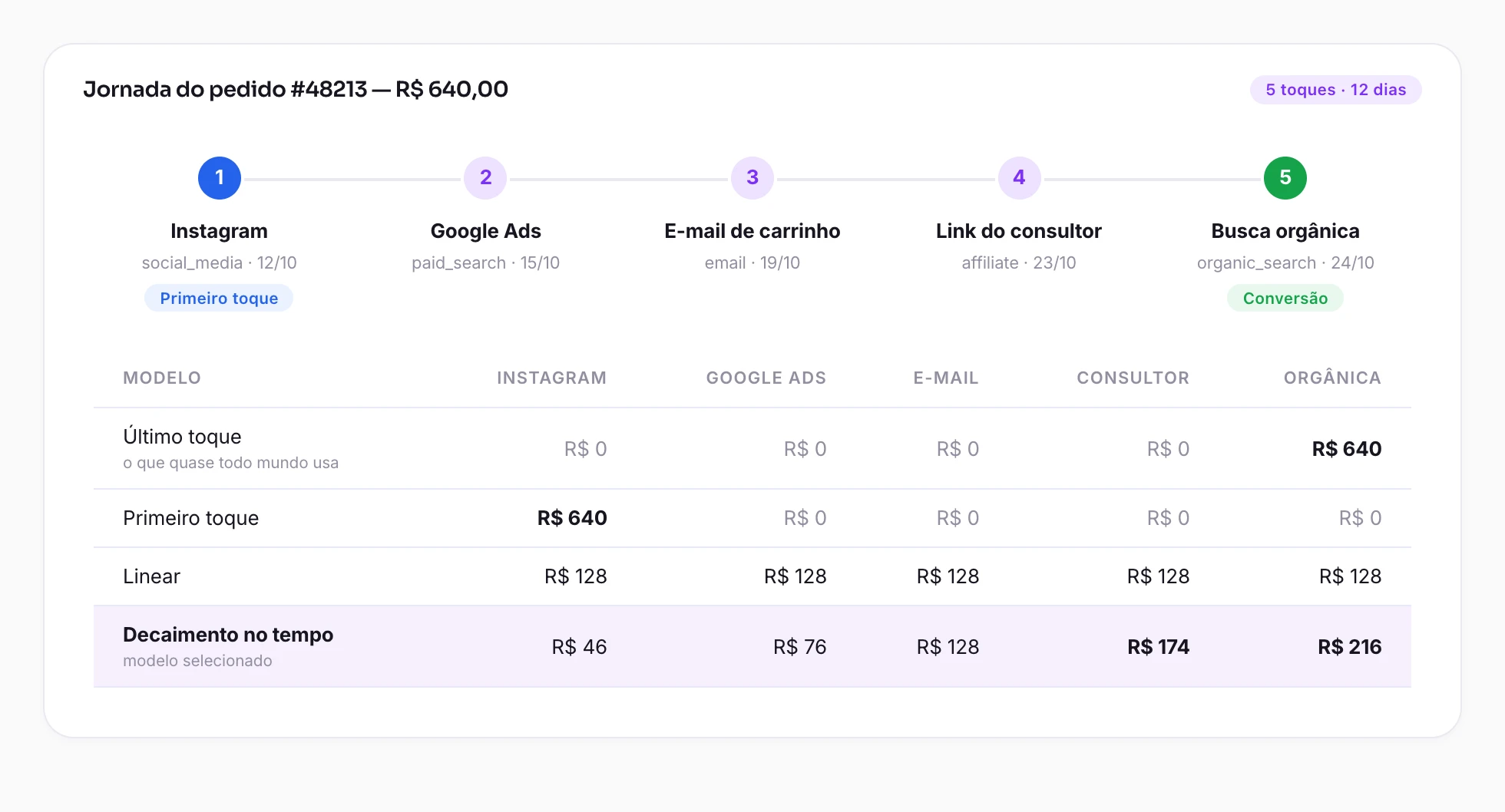Image resolution: width=1505 pixels, height=812 pixels.
Task: Click the 'Conversão' green badge
Action: [1285, 298]
